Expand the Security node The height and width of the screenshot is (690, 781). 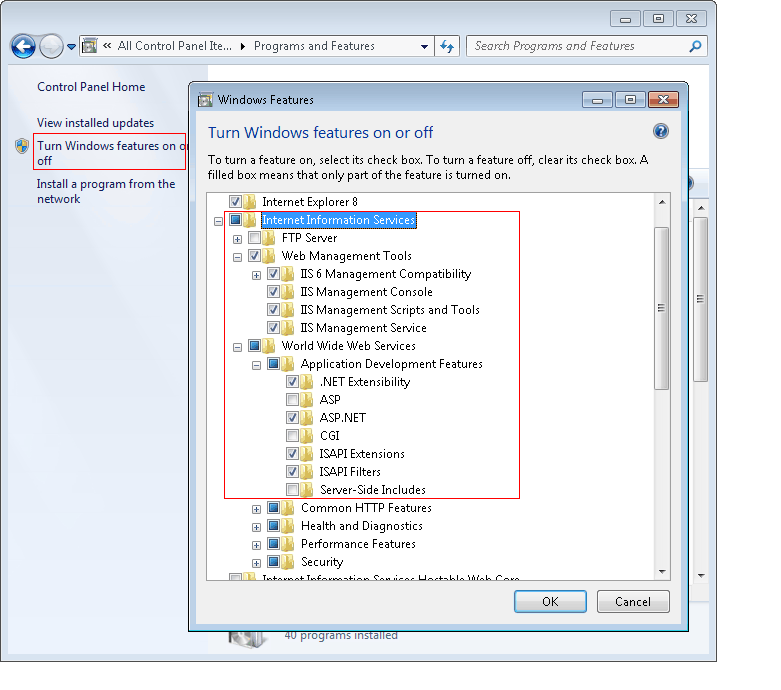[256, 563]
